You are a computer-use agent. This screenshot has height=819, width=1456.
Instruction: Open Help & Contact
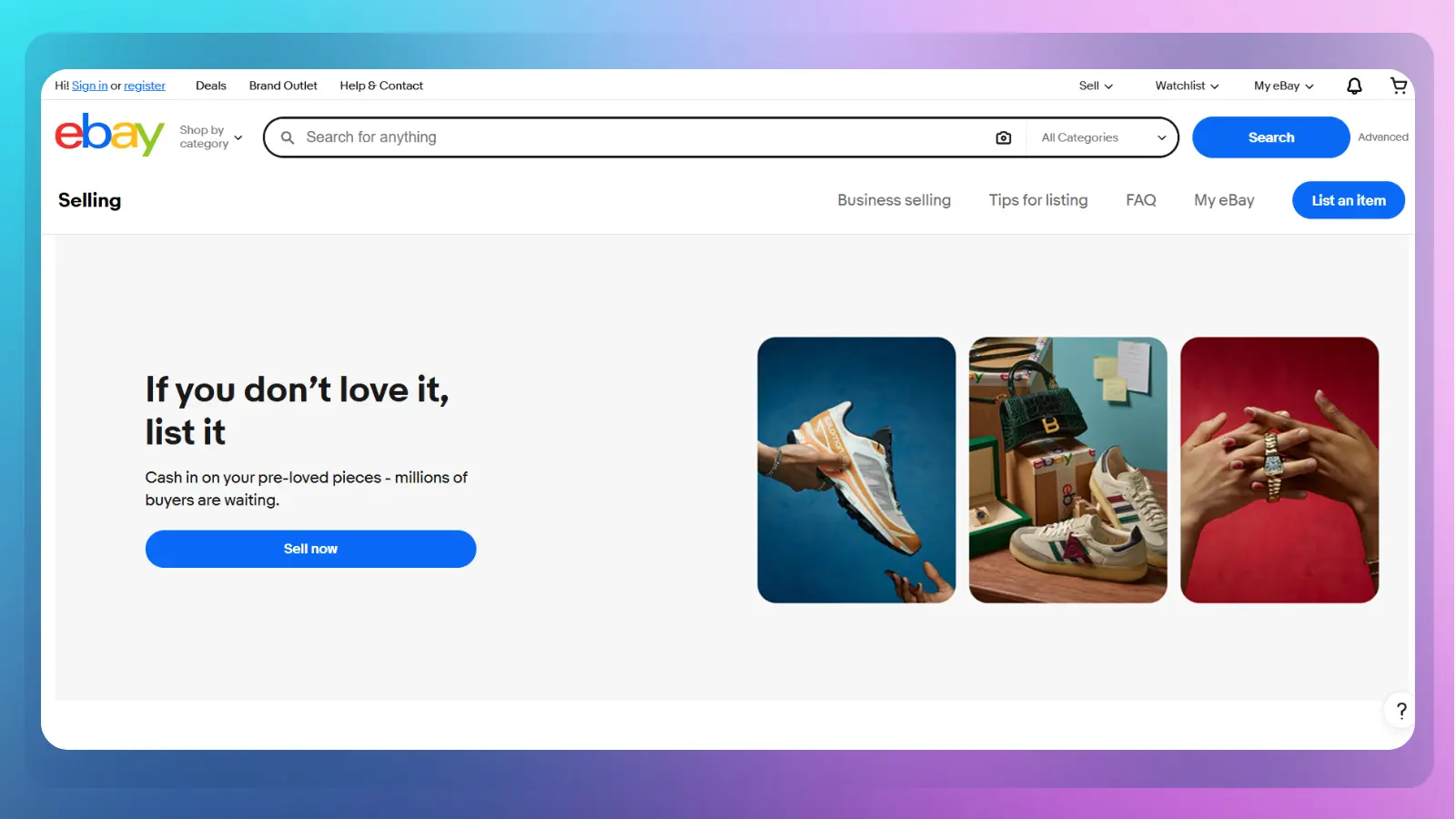[381, 86]
